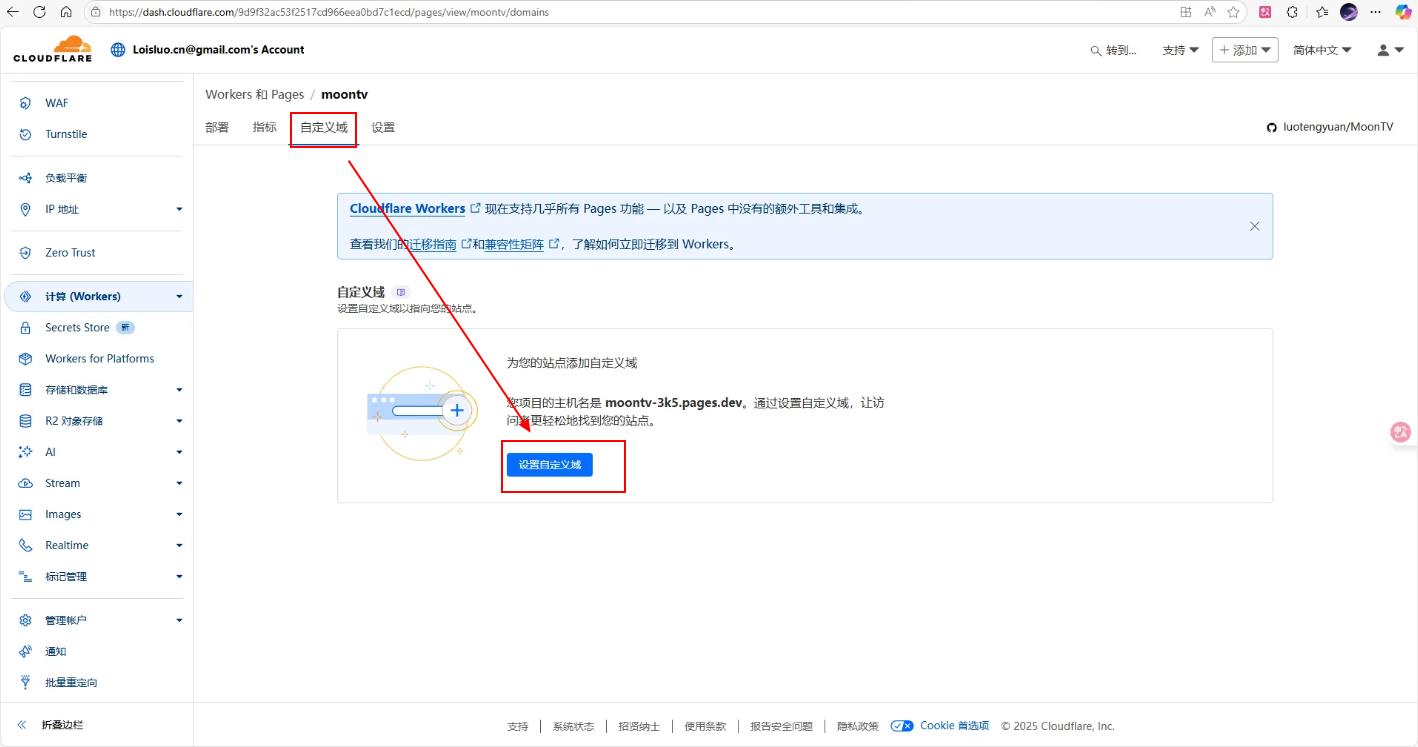Select 计算 (Workers) sidebar item
This screenshot has height=747, width=1418.
(x=96, y=296)
